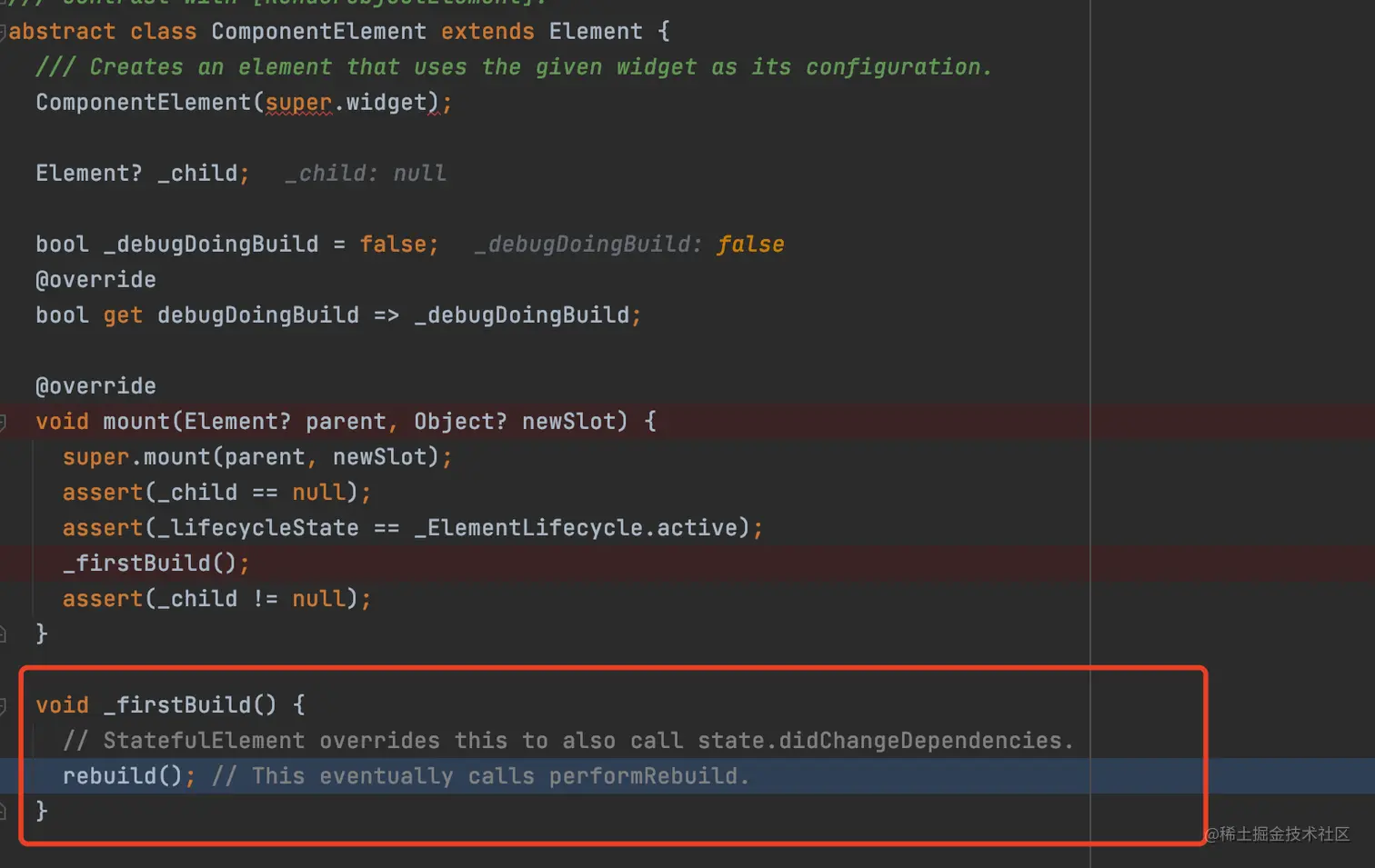Click the 'rebuild();' call
1375x868 pixels.
click(128, 776)
